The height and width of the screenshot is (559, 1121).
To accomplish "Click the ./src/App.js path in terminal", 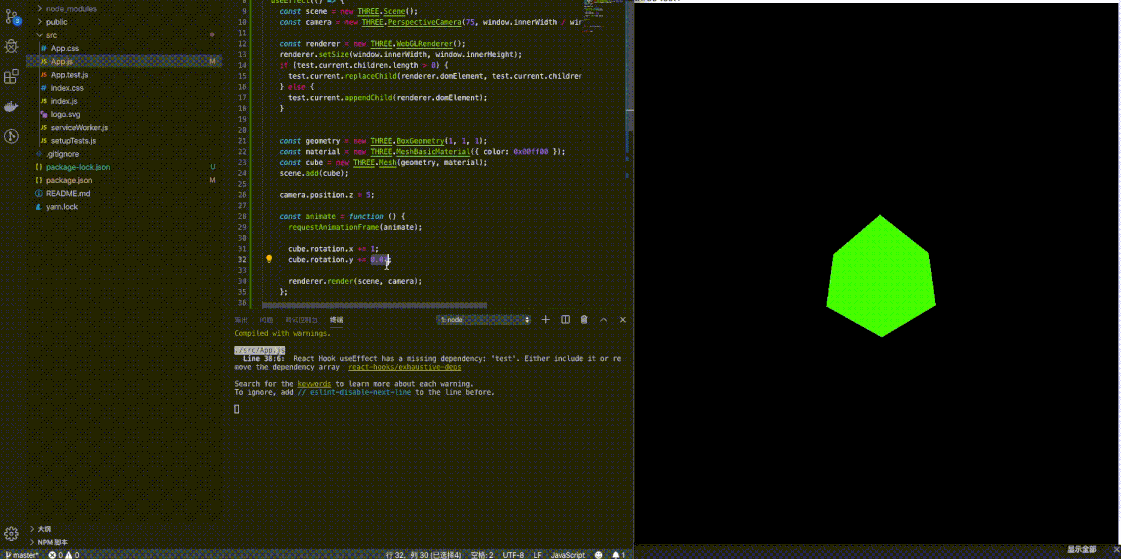I will (x=260, y=350).
